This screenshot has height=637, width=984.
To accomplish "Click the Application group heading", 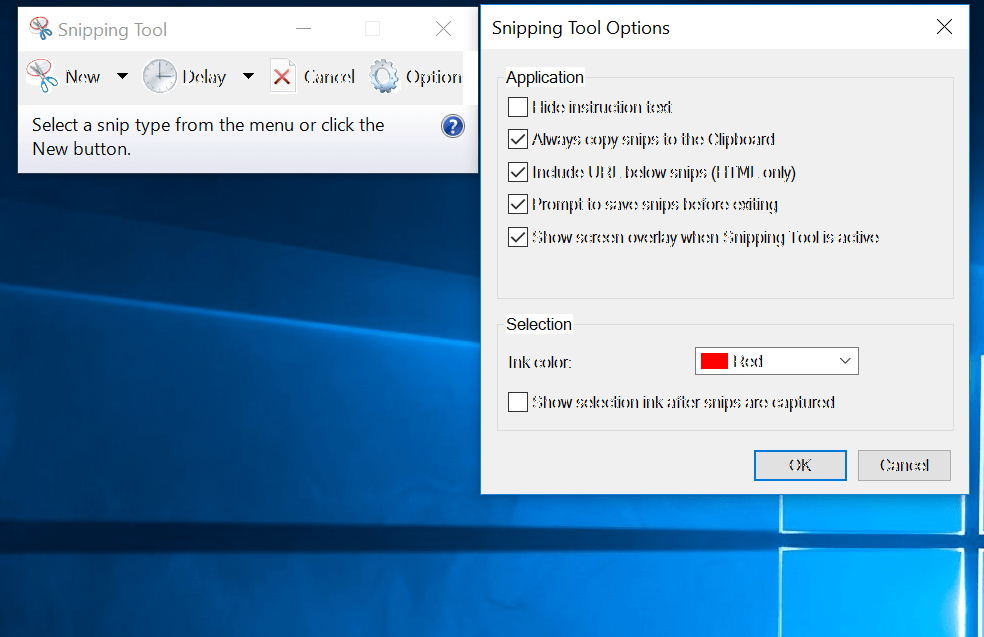I will [x=545, y=77].
